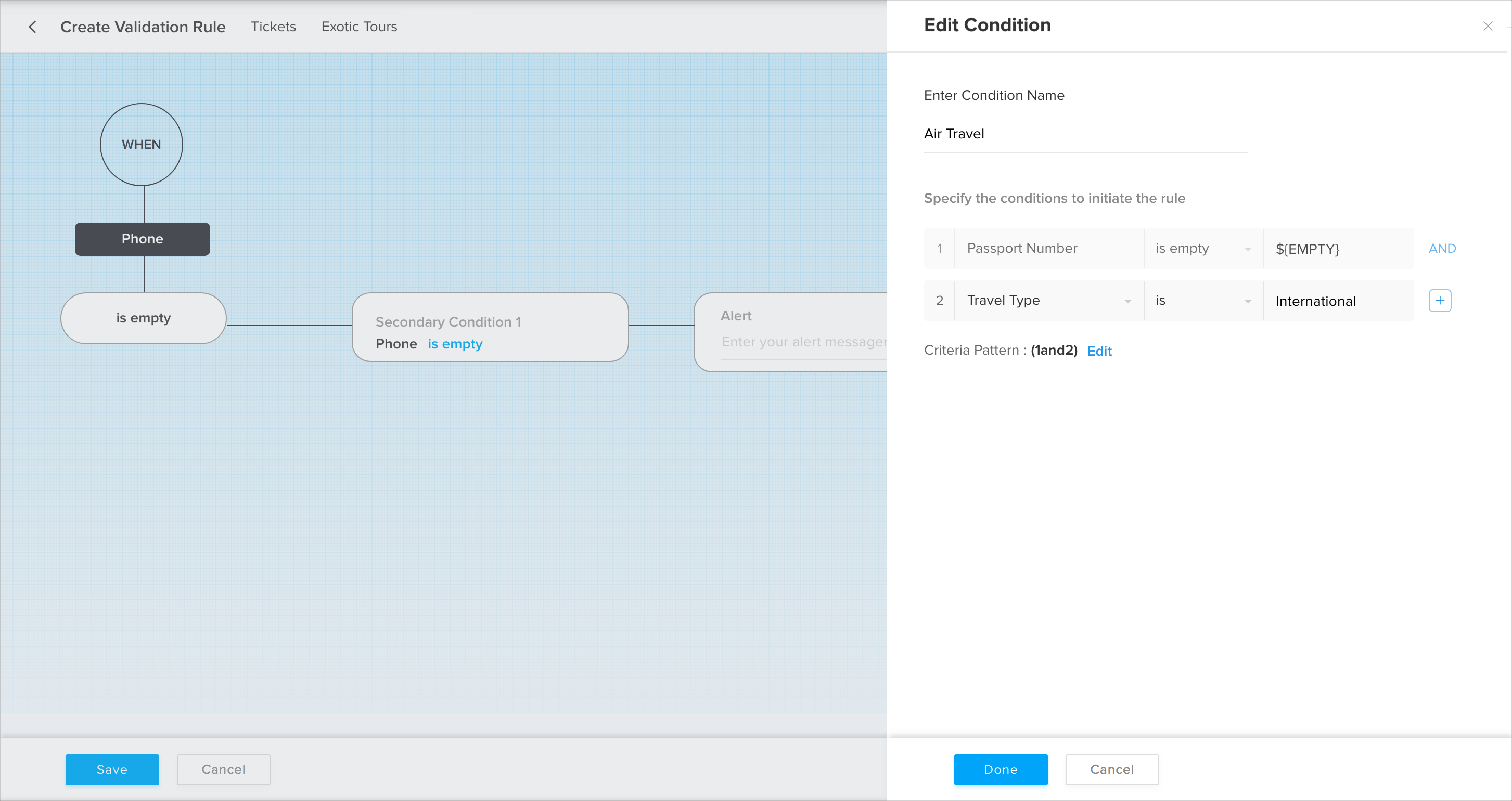Click the International value field
The width and height of the screenshot is (1512, 801).
click(x=1338, y=301)
